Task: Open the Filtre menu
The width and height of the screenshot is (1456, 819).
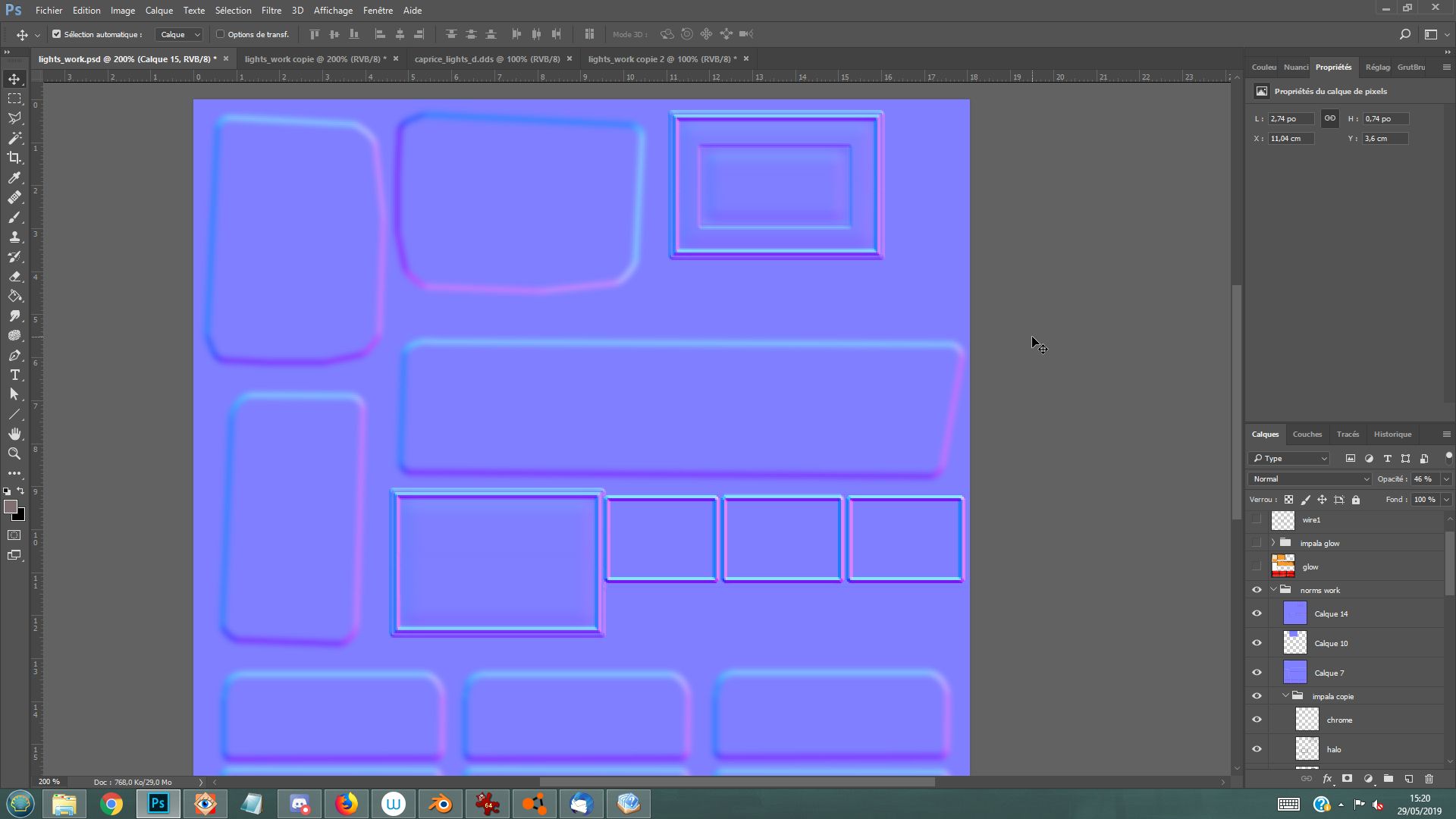Action: (271, 11)
